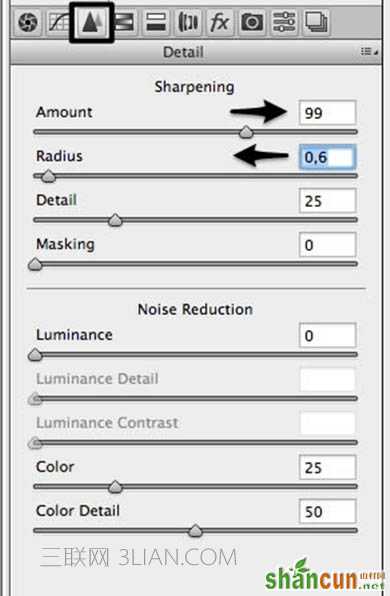Click the Detail value field showing 25
The height and width of the screenshot is (596, 390).
[327, 201]
